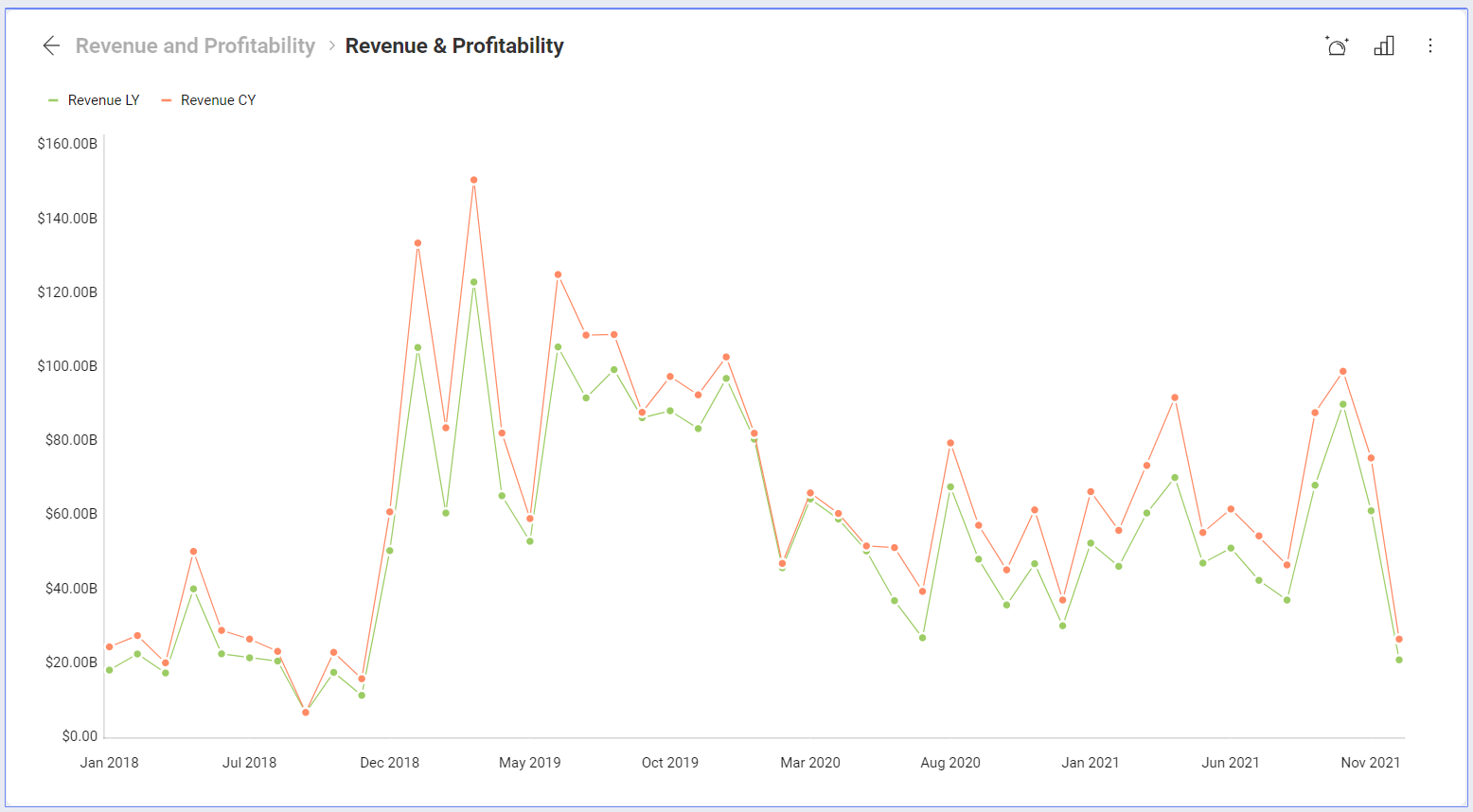Select the $0.00 axis label
Image resolution: width=1473 pixels, height=812 pixels.
point(80,735)
